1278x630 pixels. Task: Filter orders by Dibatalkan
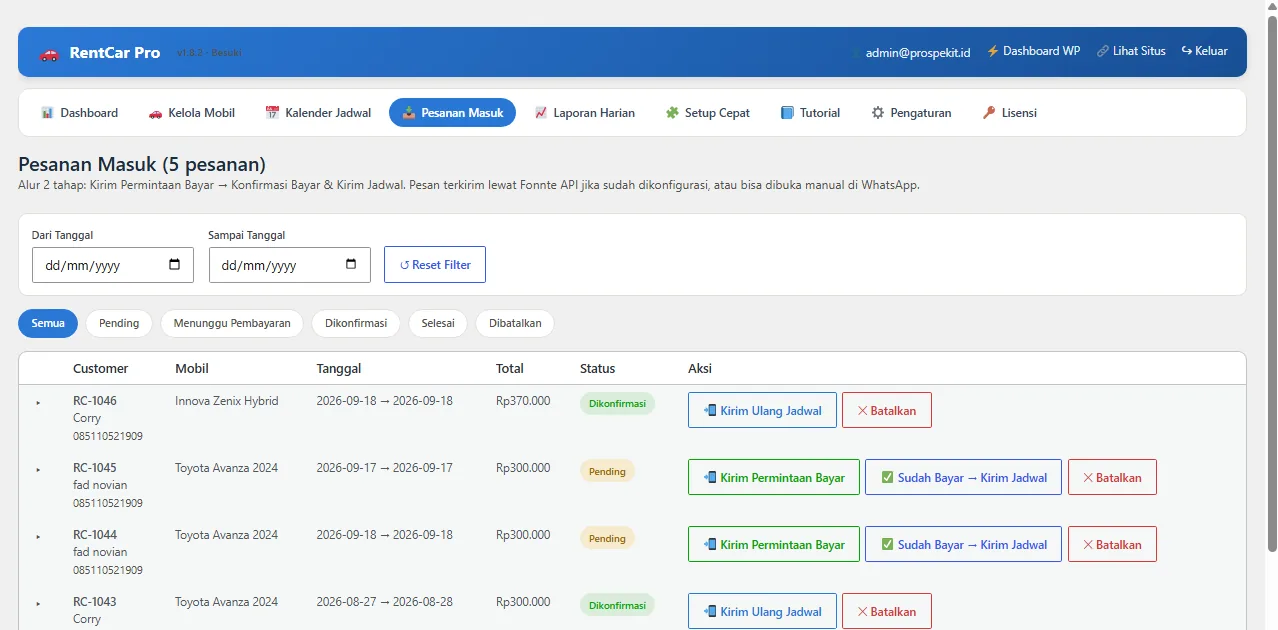point(515,323)
